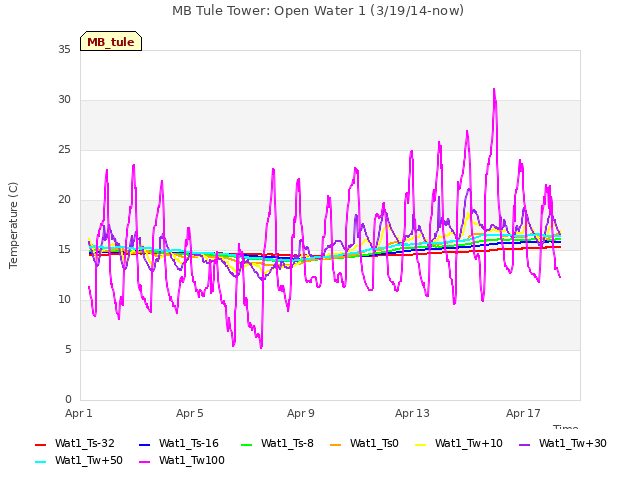The image size is (640, 480).
Task: Toggle the Wat1_Ts-16 legend label
Action: [189, 443]
